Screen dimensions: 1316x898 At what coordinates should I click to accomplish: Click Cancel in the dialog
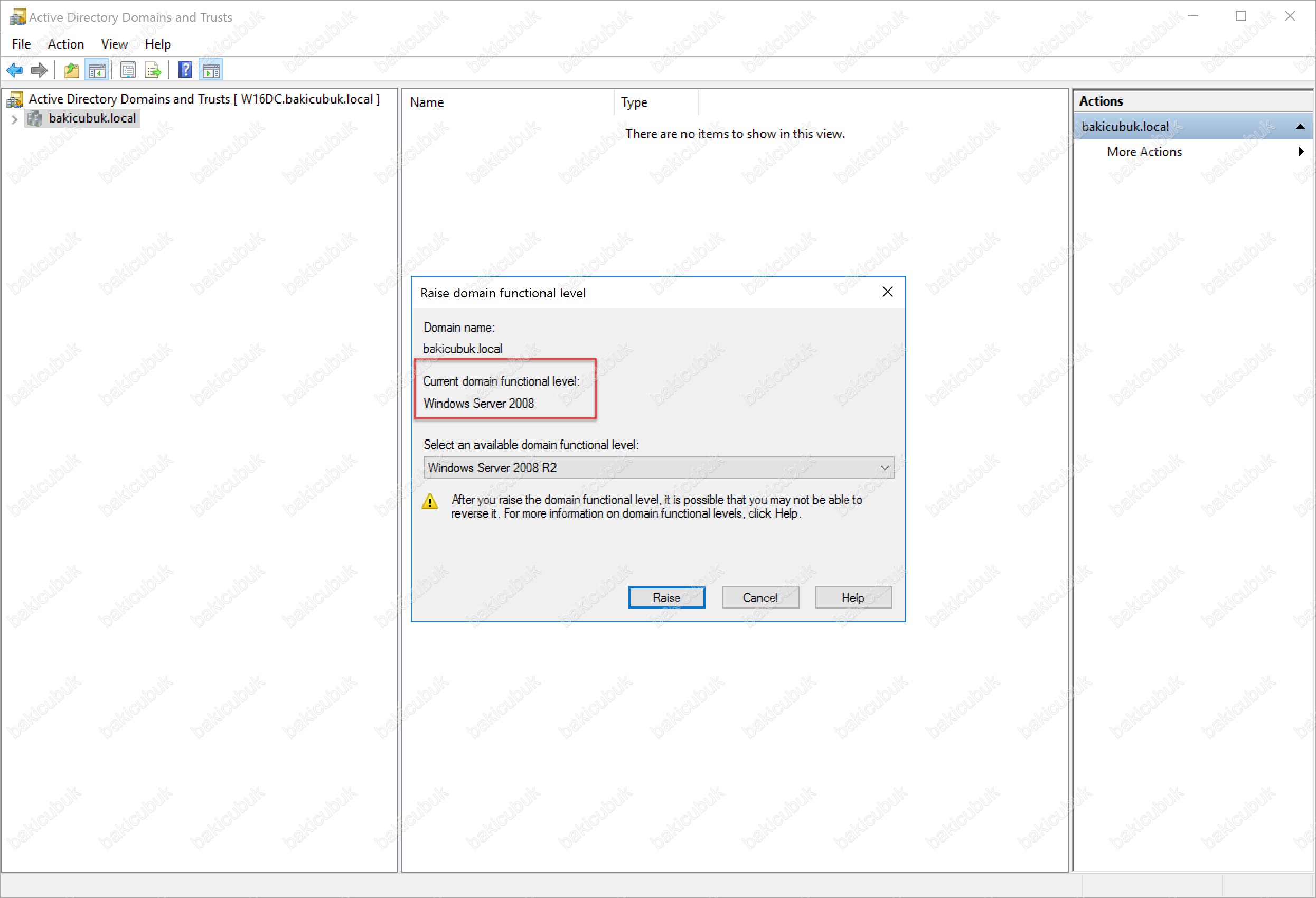pyautogui.click(x=760, y=598)
